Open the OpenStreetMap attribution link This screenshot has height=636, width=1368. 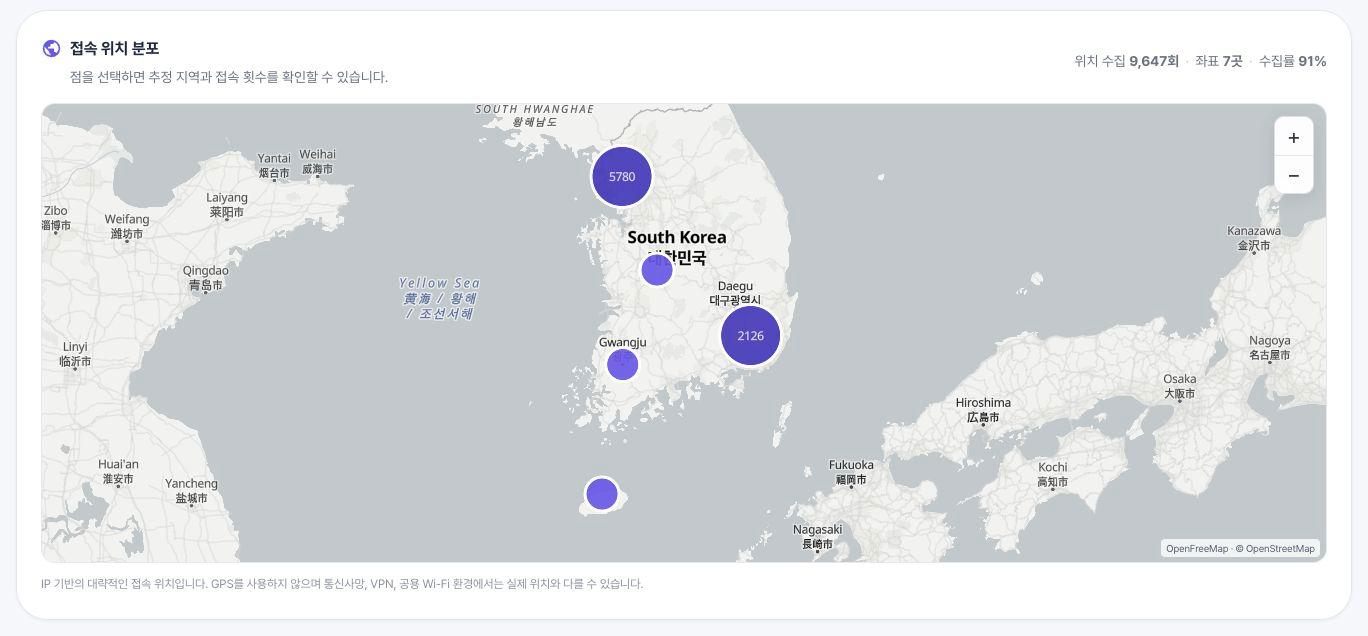pyautogui.click(x=1275, y=548)
